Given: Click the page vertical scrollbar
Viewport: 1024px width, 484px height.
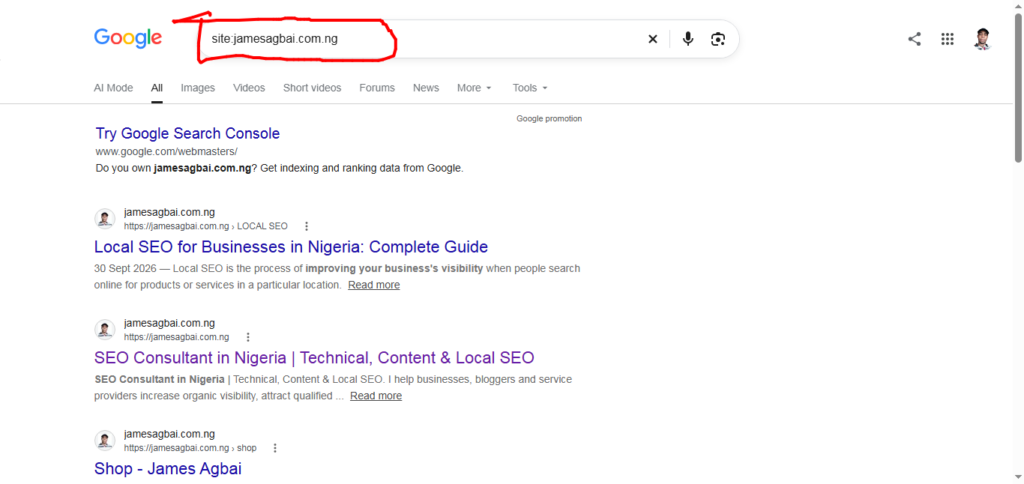Looking at the screenshot, I should click(1018, 88).
